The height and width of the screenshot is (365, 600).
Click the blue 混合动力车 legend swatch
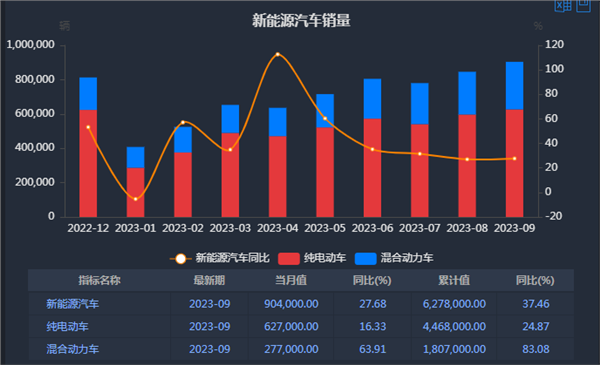365,259
